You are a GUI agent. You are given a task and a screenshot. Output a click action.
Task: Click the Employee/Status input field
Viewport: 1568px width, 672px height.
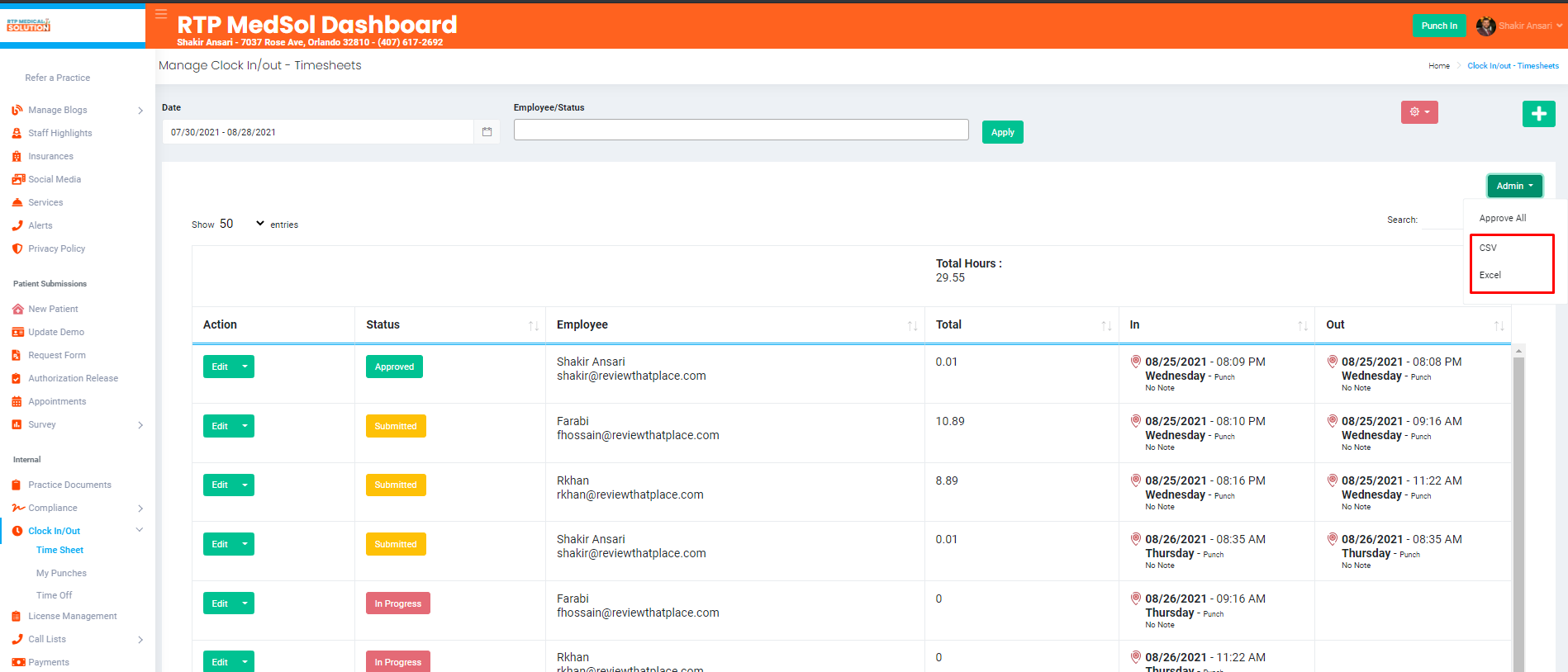pyautogui.click(x=741, y=130)
